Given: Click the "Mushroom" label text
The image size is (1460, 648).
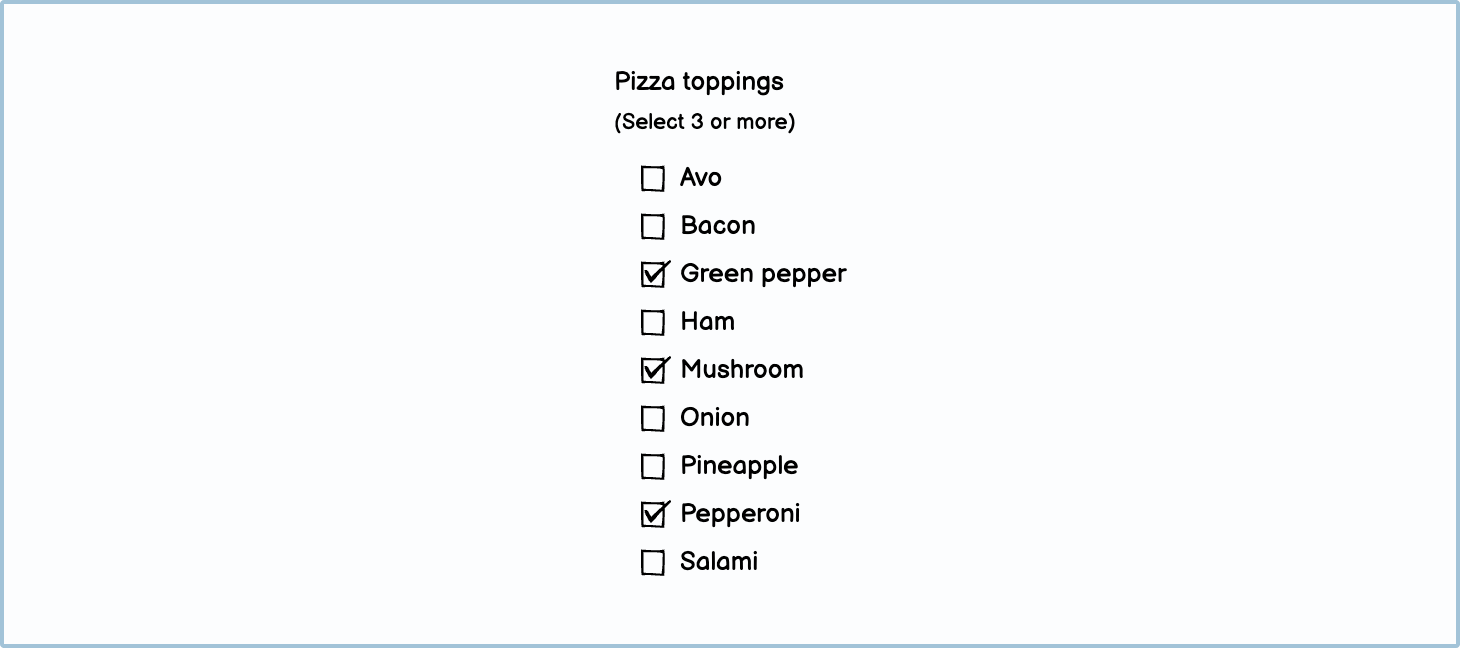Looking at the screenshot, I should coord(741,370).
